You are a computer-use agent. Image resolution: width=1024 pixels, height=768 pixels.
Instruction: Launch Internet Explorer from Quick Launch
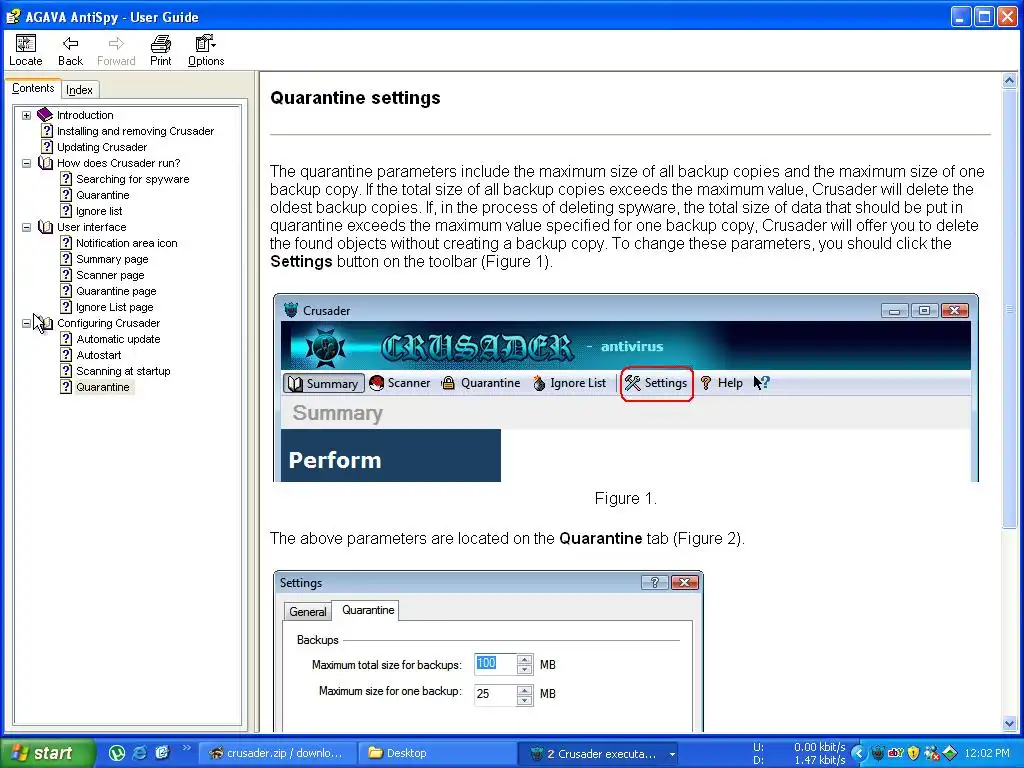click(x=139, y=753)
